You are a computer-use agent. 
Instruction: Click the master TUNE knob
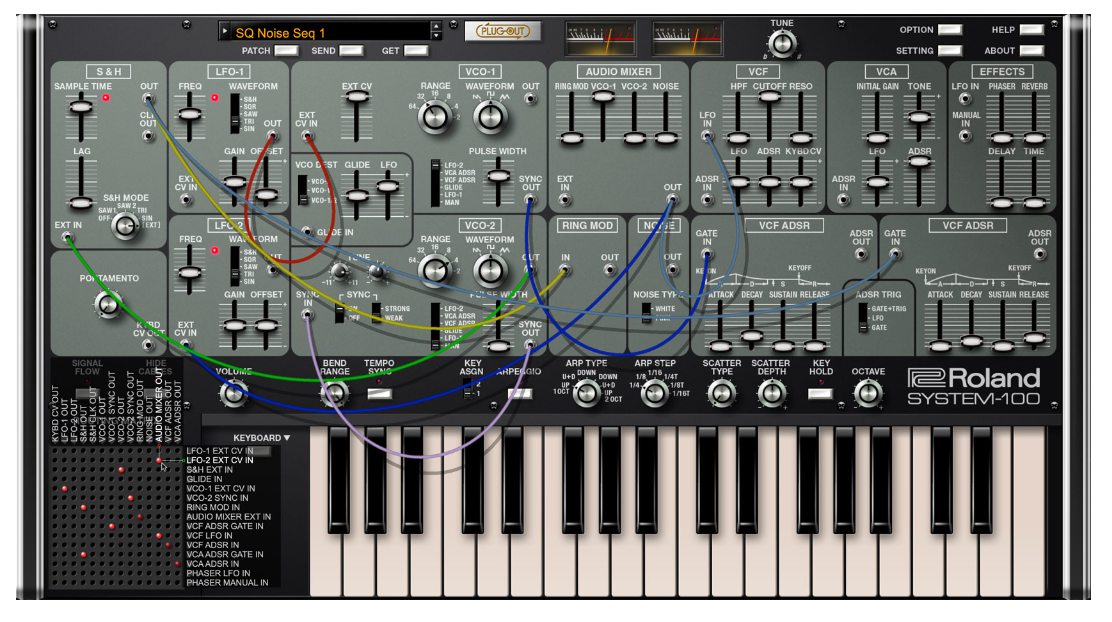(x=782, y=44)
